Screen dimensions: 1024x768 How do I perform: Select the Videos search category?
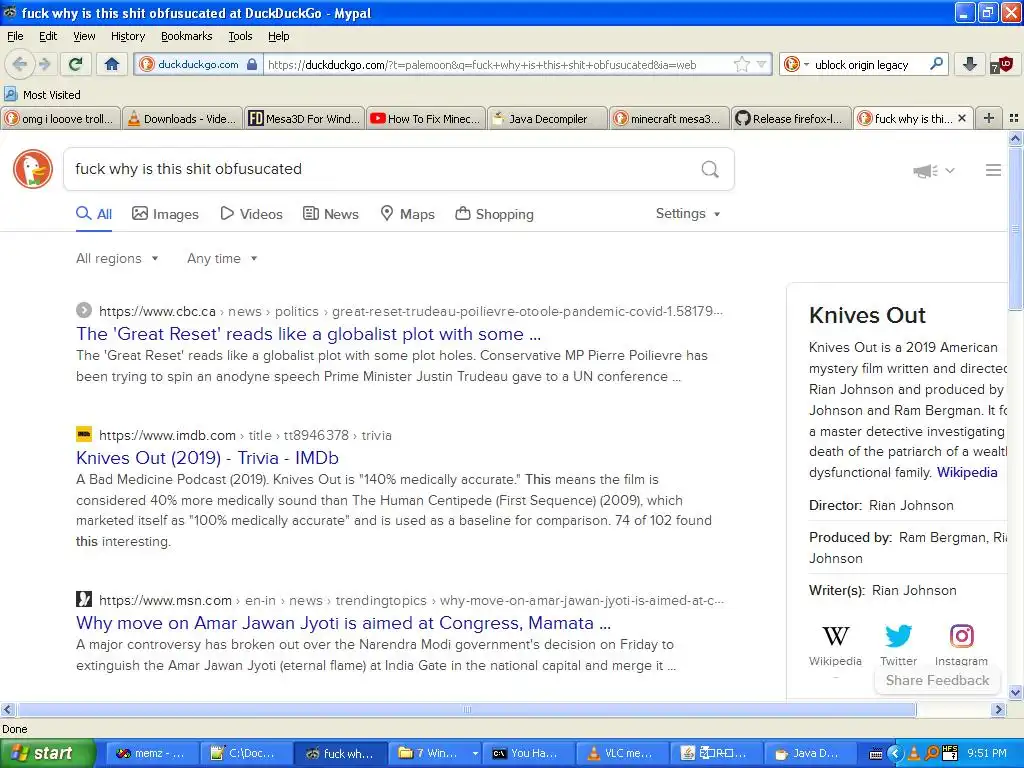[x=251, y=214]
